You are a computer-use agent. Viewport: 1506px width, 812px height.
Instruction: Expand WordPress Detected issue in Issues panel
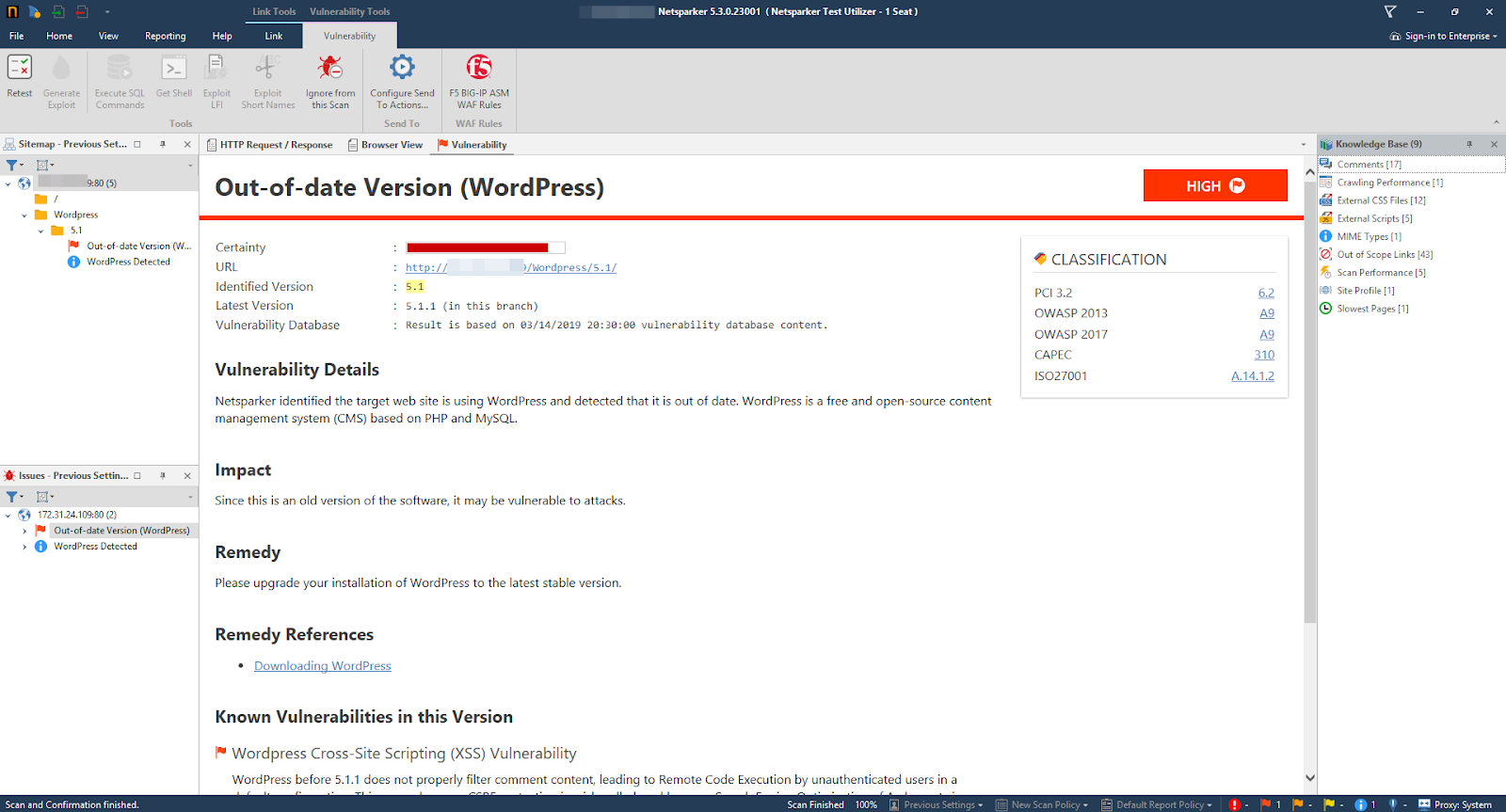(24, 547)
